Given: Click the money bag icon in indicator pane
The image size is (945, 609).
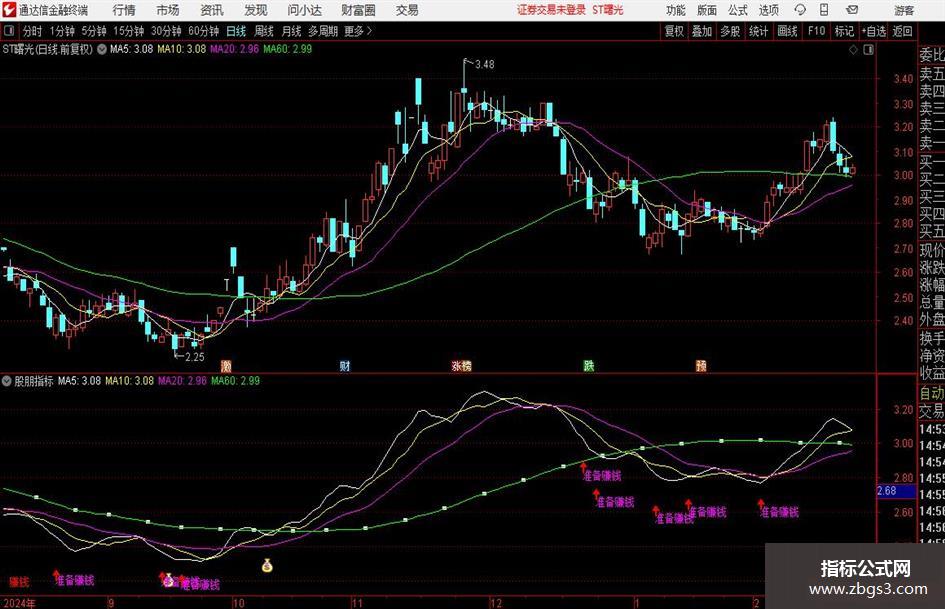Looking at the screenshot, I should pos(267,566).
